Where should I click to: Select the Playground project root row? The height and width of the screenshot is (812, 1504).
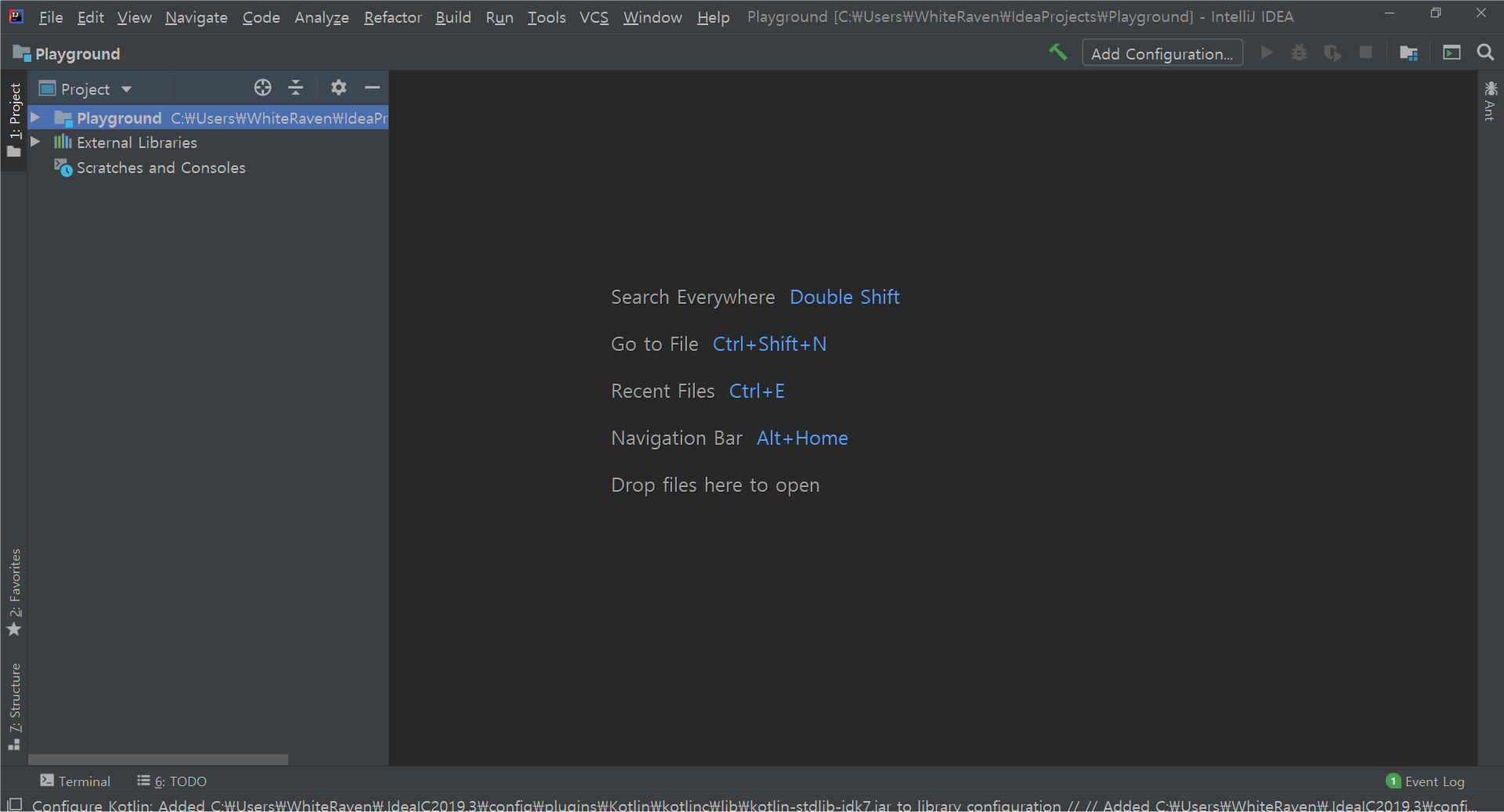tap(208, 117)
